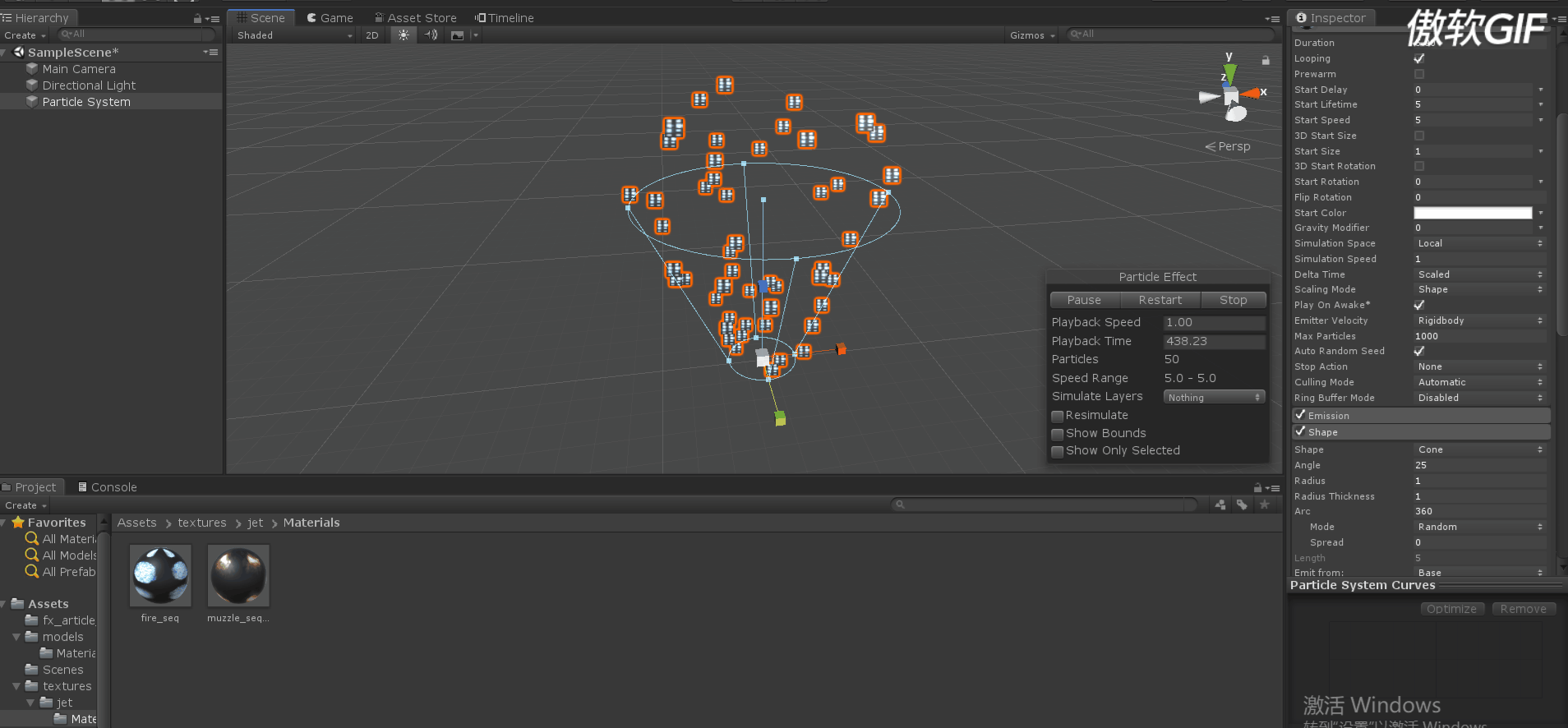Open Scene view panel options icon

(1272, 19)
